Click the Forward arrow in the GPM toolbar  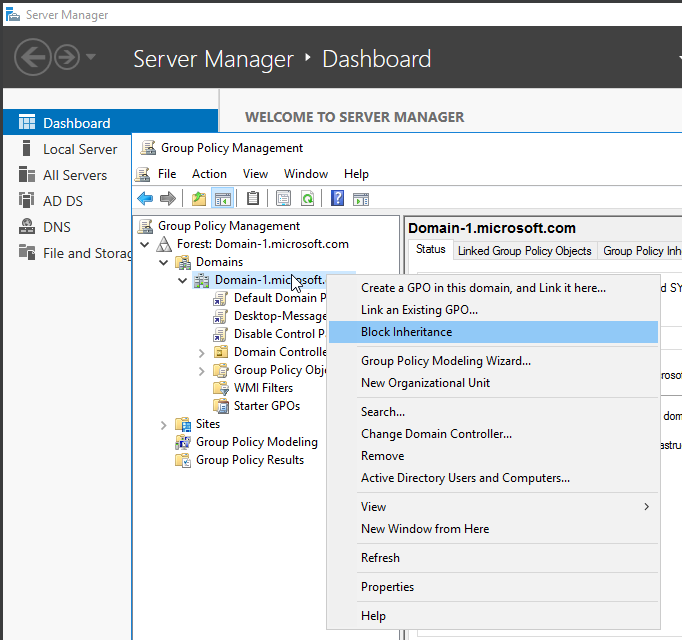[168, 199]
